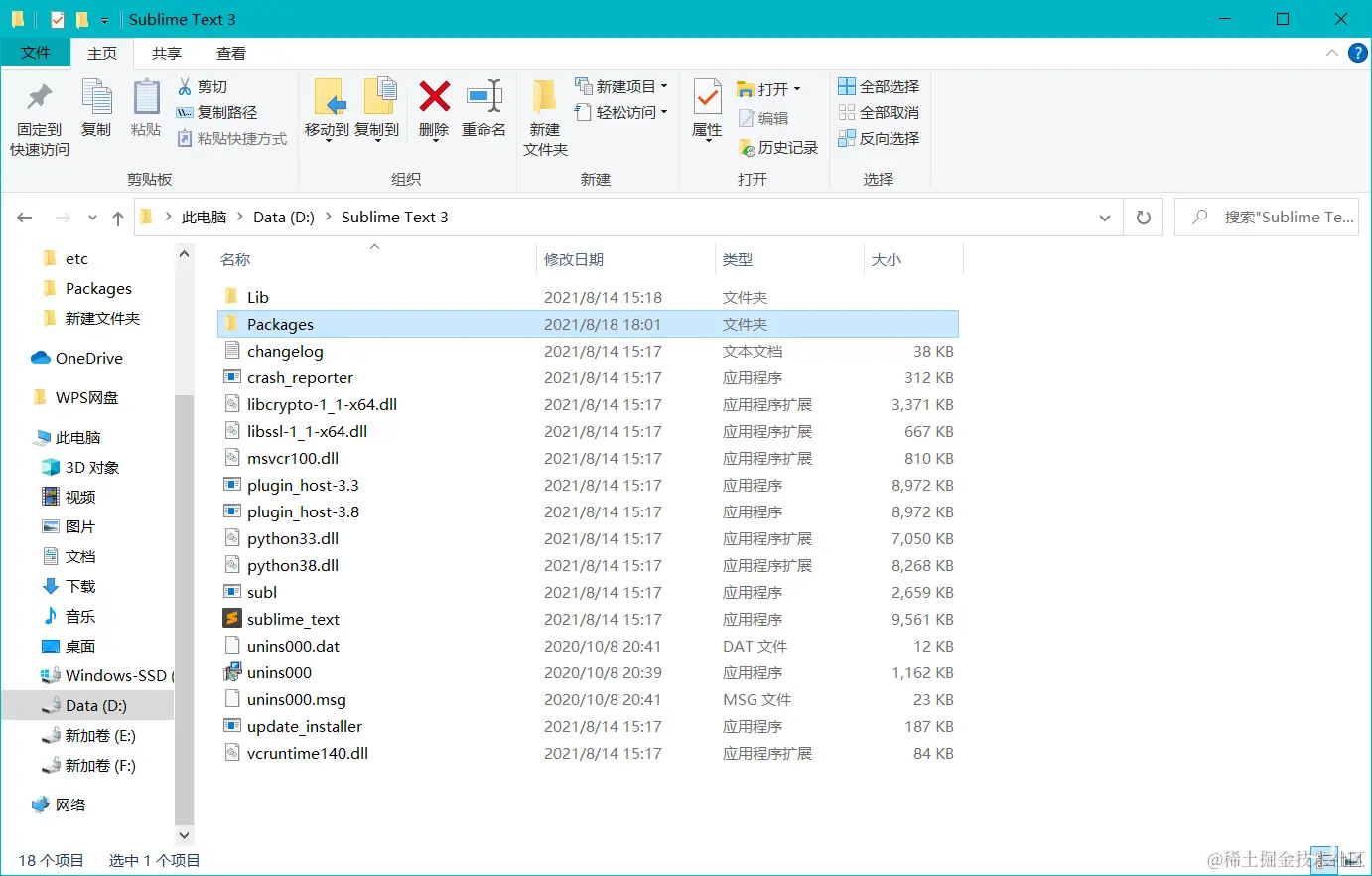This screenshot has width=1372, height=876.
Task: Switch to the Share (共享) tab
Action: 167,53
